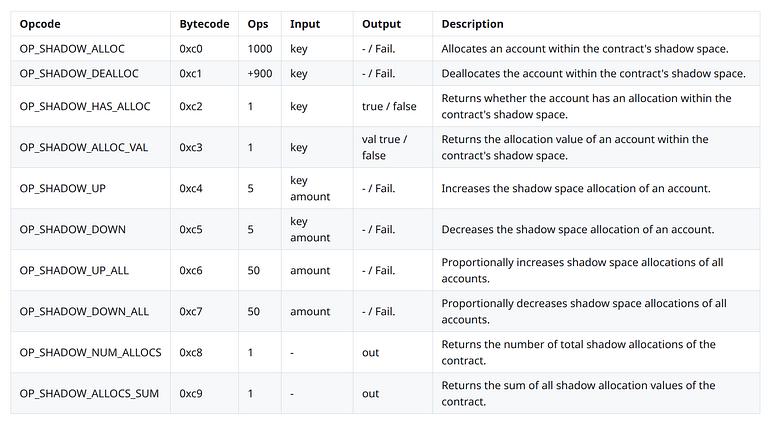Click the Output column header

click(x=382, y=24)
